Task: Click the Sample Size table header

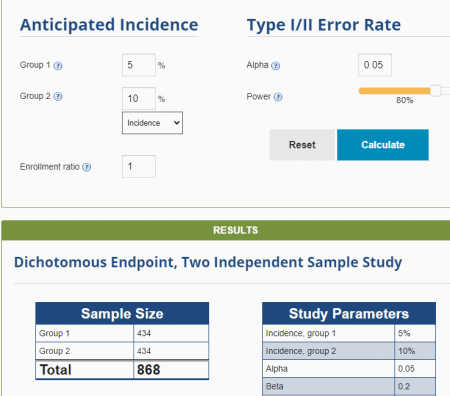Action: (x=122, y=313)
